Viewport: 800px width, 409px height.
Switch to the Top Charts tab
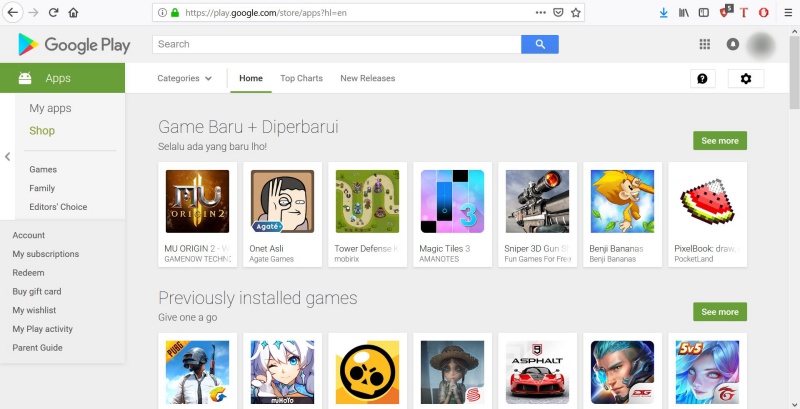coord(302,78)
